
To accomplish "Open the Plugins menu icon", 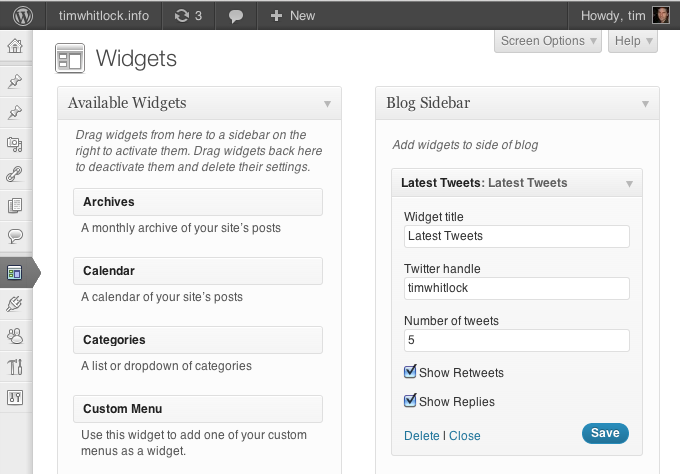I will point(15,304).
